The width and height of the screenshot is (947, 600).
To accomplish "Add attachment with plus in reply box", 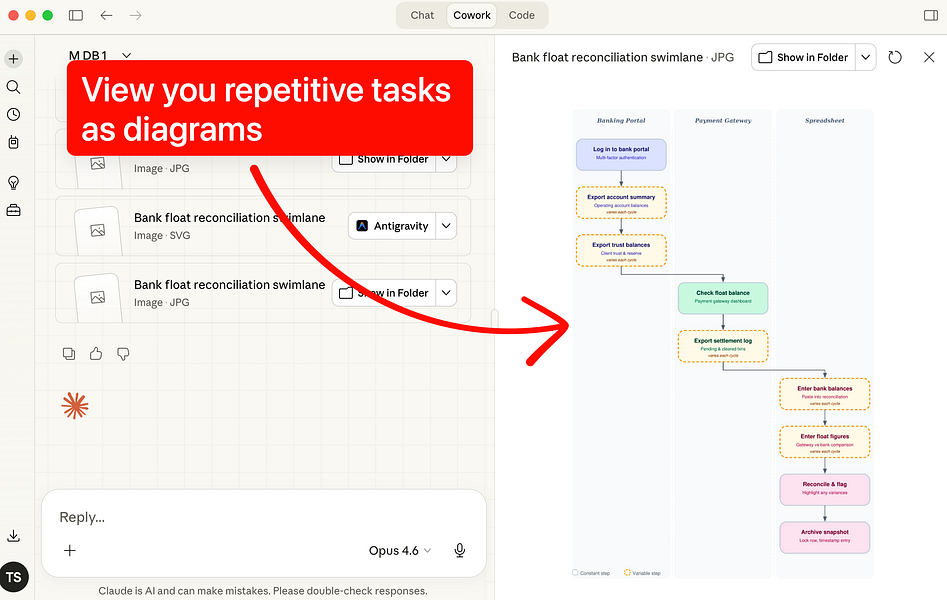I will tap(70, 550).
